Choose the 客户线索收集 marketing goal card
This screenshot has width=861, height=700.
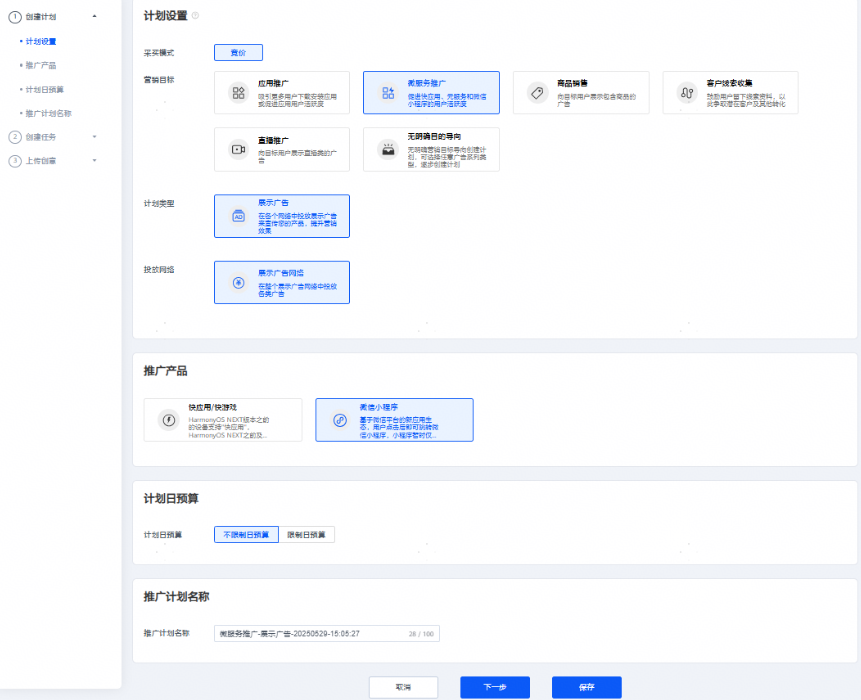pos(730,93)
